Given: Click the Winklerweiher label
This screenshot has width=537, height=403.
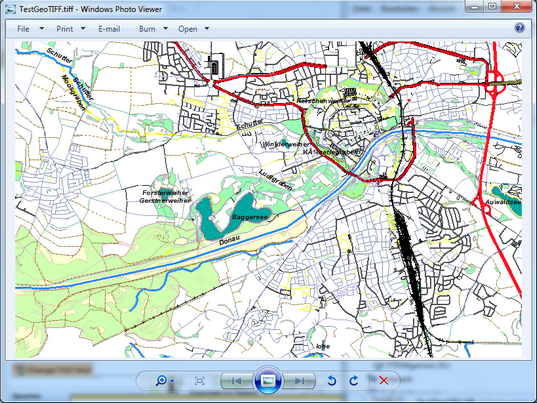Looking at the screenshot, I should [285, 144].
